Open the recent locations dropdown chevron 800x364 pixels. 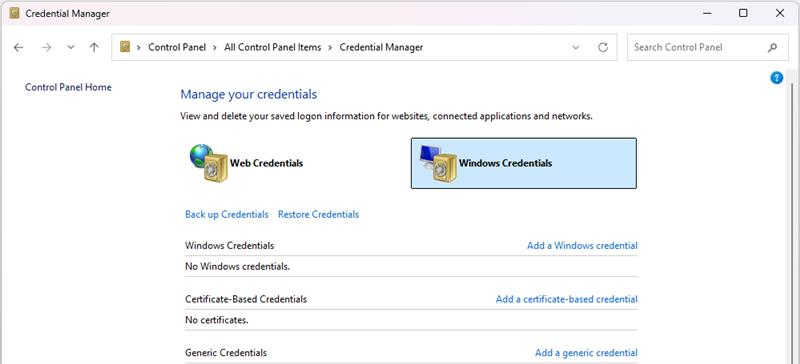pos(71,47)
